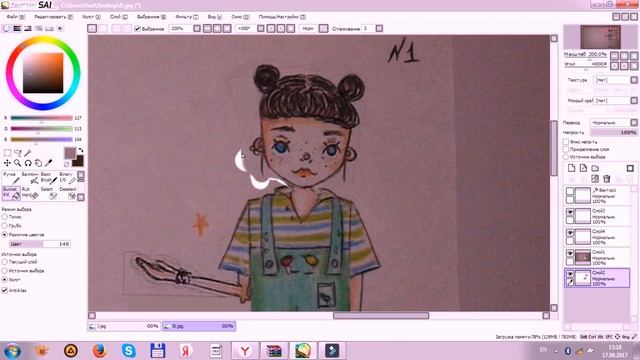This screenshot has height=360, width=640.
Task: Open the stabilizer value dropdown
Action: coord(379,29)
